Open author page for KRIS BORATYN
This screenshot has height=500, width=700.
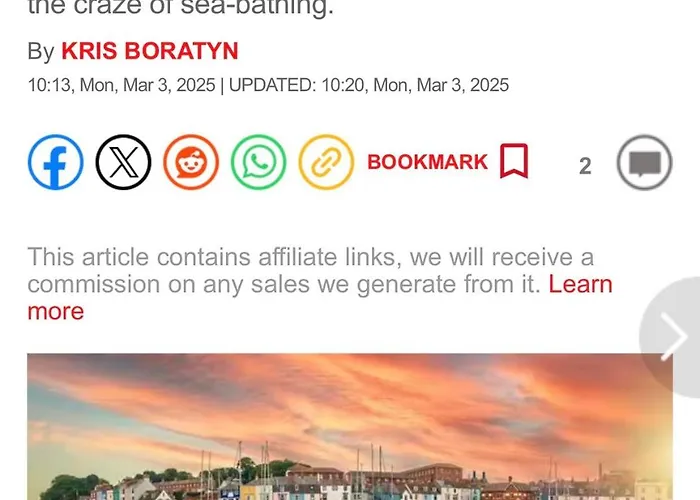click(x=150, y=51)
